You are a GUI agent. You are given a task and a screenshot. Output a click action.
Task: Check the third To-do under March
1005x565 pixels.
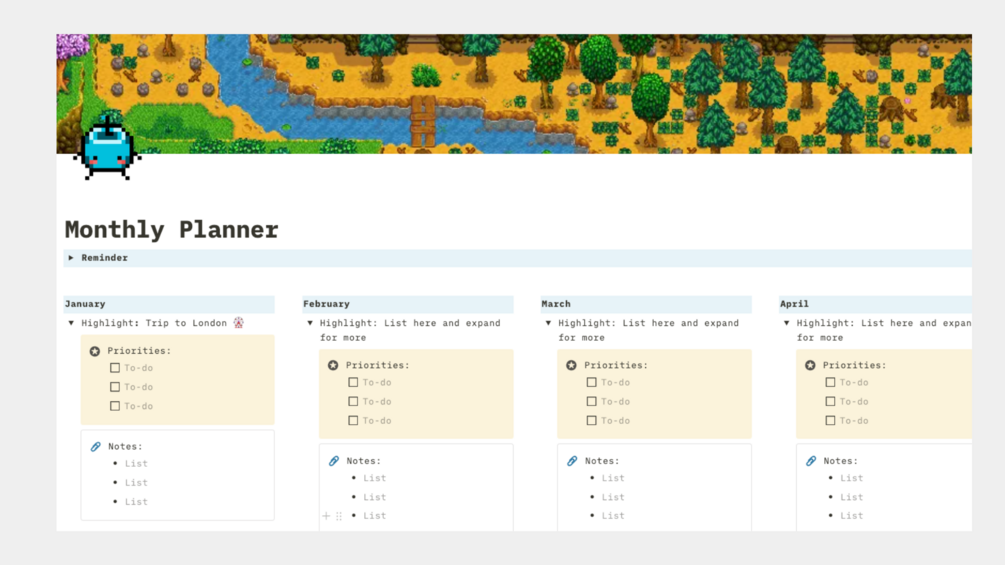click(592, 421)
